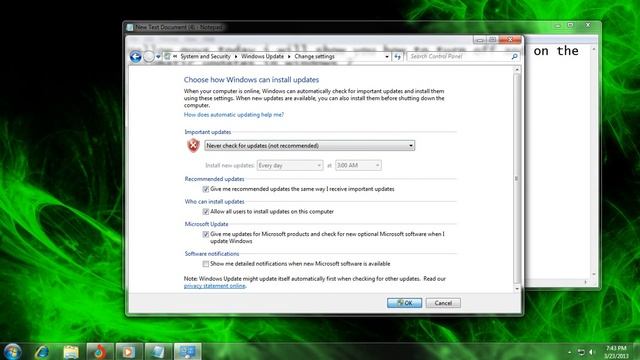Click the Back arrow in Control Panel

coord(136,56)
